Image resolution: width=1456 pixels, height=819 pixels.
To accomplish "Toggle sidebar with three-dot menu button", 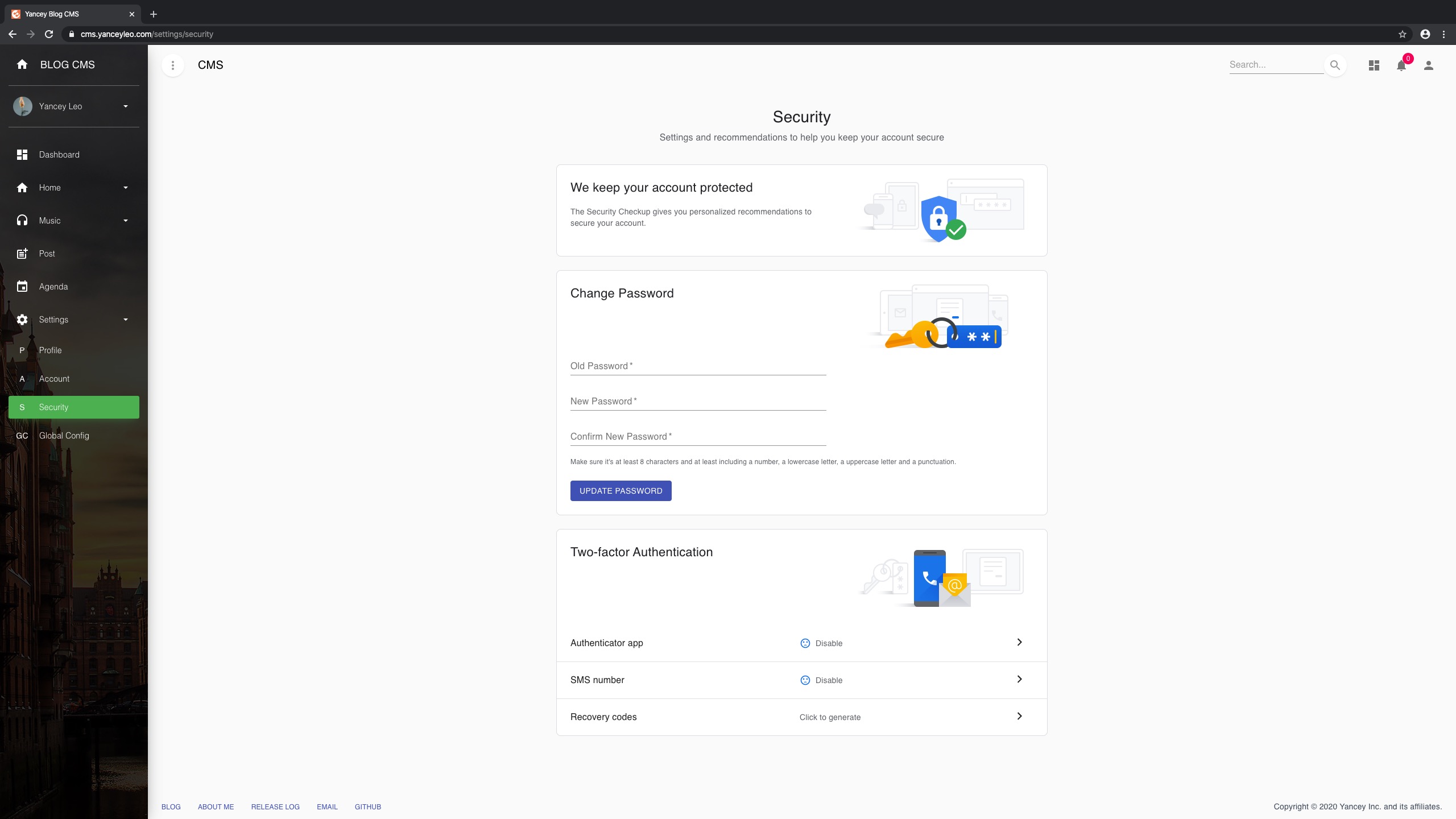I will [x=173, y=65].
